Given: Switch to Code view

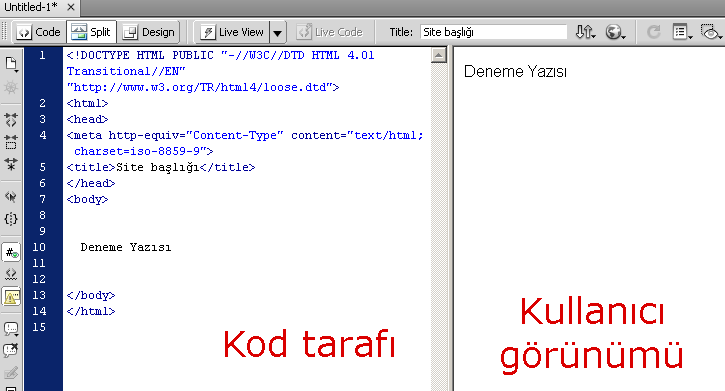Looking at the screenshot, I should coord(38,32).
